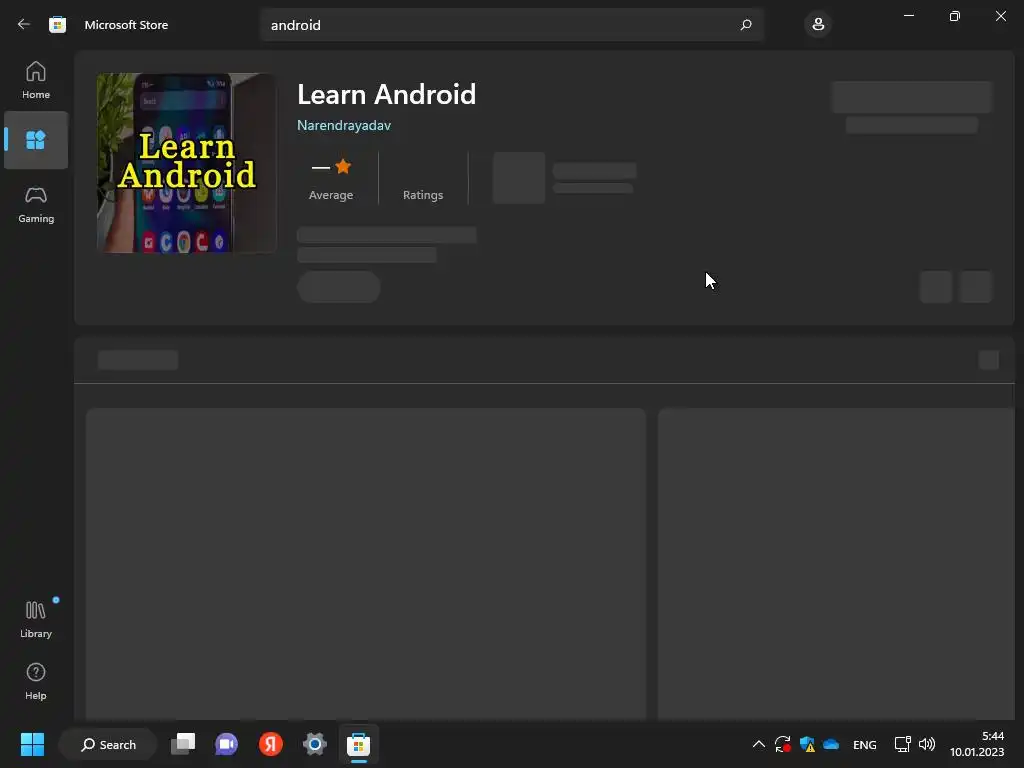1024x768 pixels.
Task: Open volume speaker tray icon
Action: (927, 744)
